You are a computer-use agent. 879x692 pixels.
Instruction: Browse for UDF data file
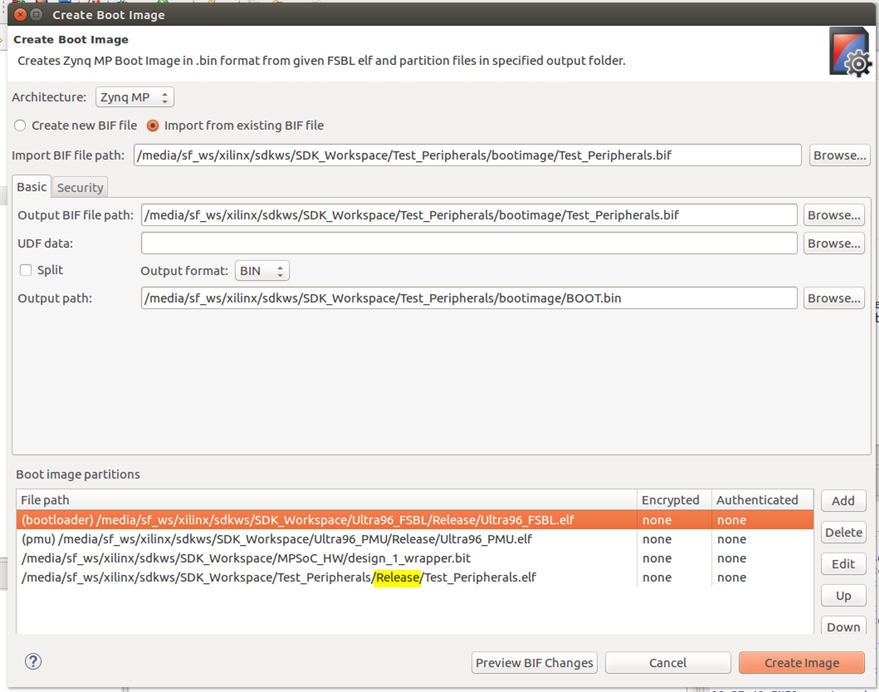(x=834, y=243)
